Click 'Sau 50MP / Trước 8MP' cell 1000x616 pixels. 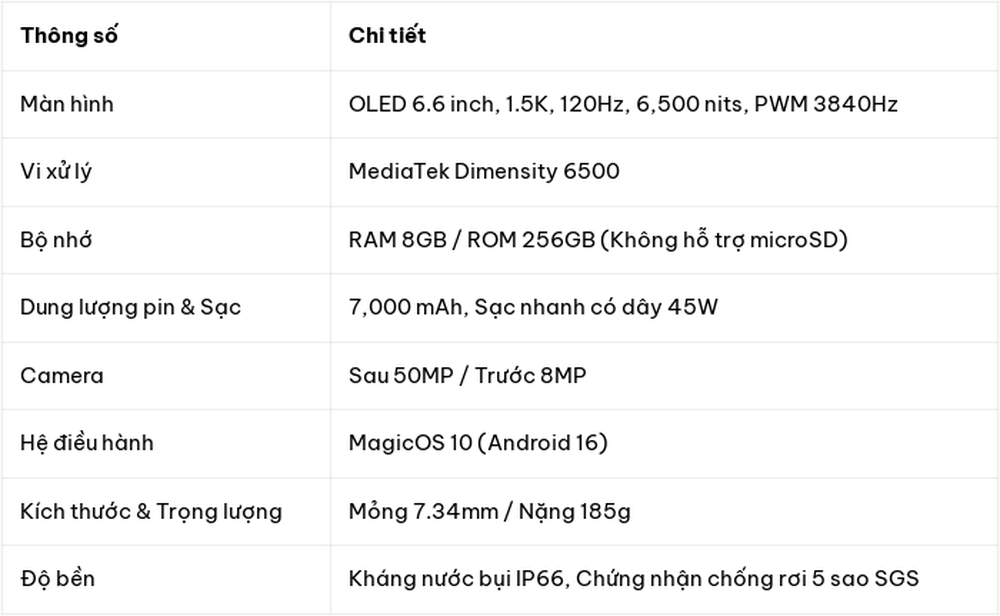tap(467, 376)
